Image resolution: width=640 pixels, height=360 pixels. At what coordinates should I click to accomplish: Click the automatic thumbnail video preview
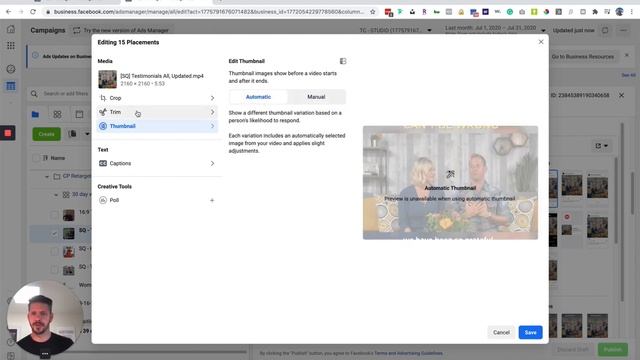click(x=450, y=182)
